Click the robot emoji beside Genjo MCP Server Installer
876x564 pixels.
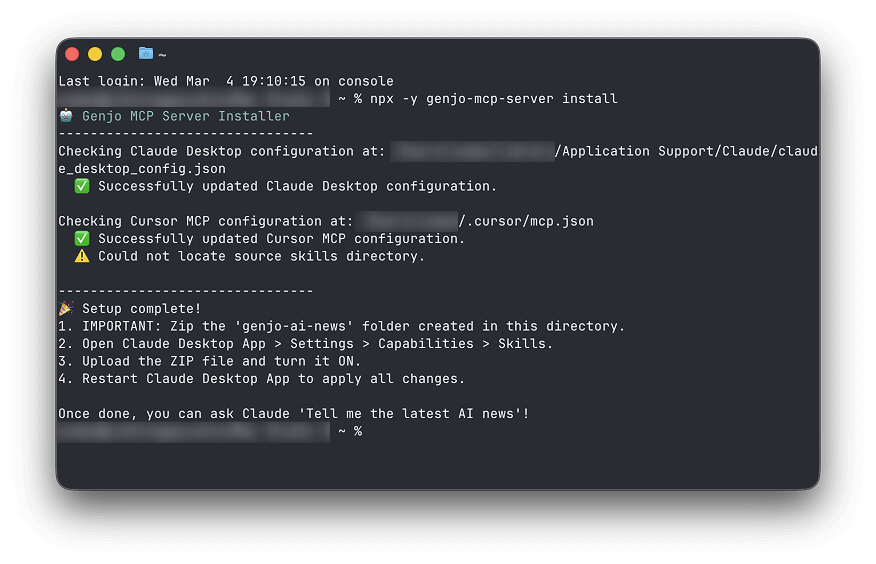tap(66, 116)
